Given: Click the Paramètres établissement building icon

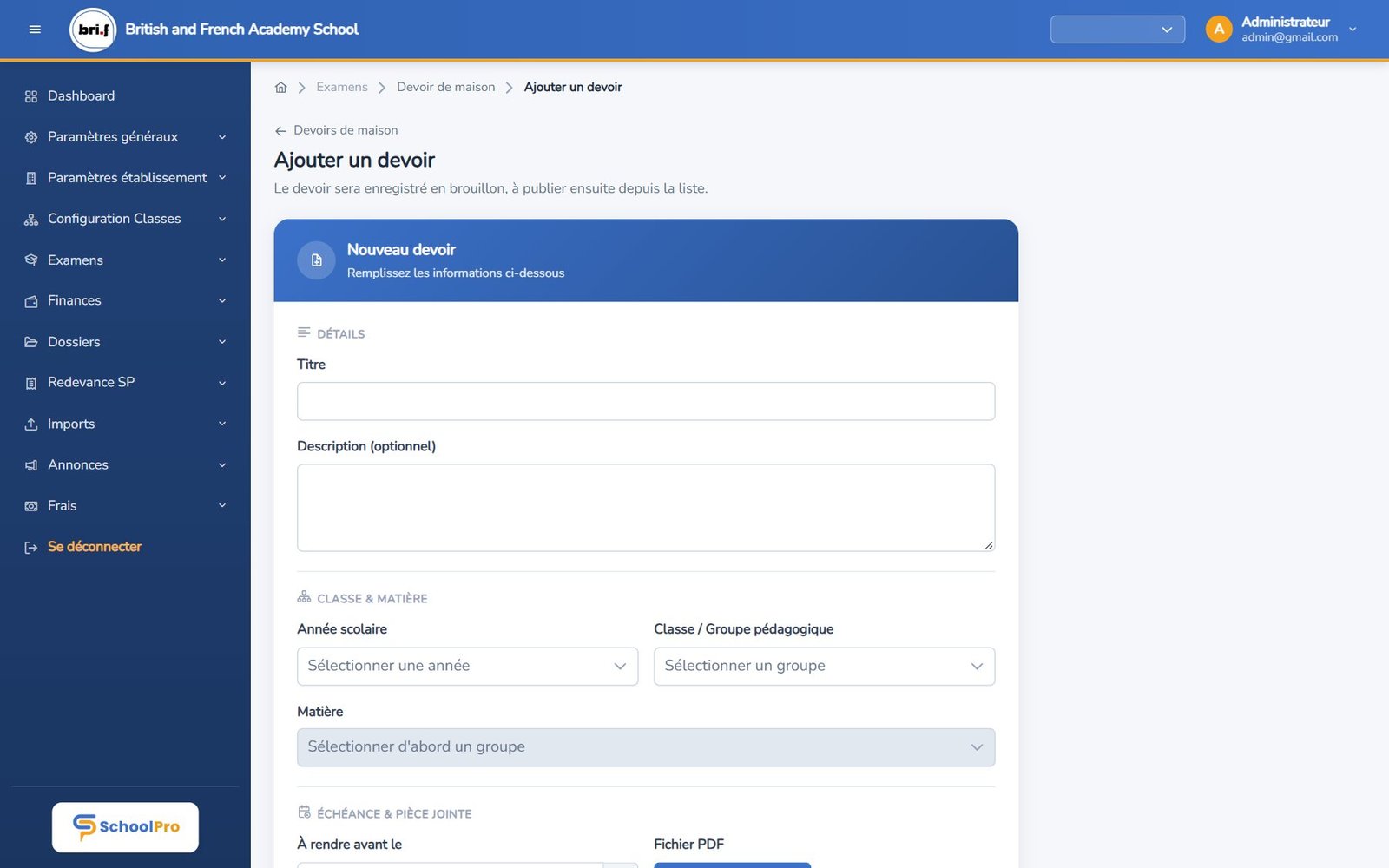Looking at the screenshot, I should point(31,178).
